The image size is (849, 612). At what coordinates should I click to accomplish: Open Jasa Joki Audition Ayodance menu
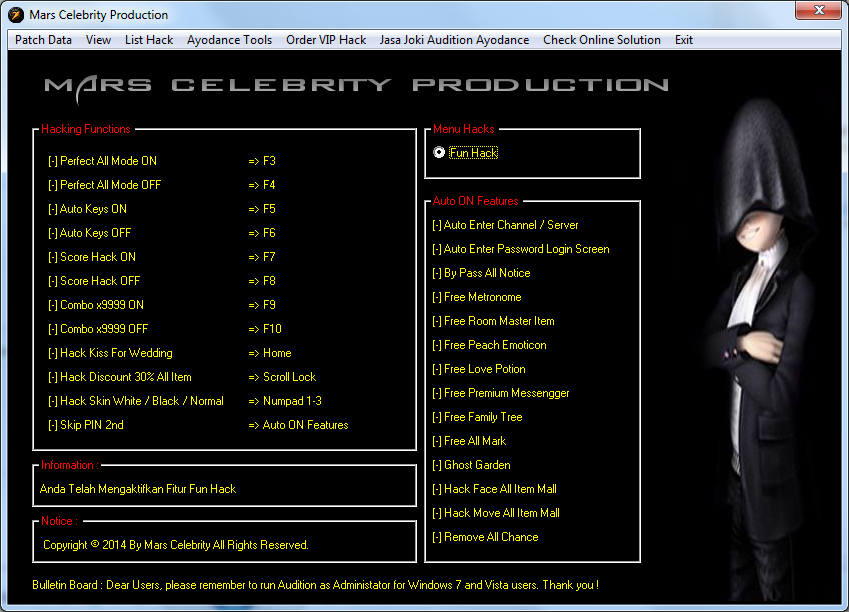click(x=454, y=40)
